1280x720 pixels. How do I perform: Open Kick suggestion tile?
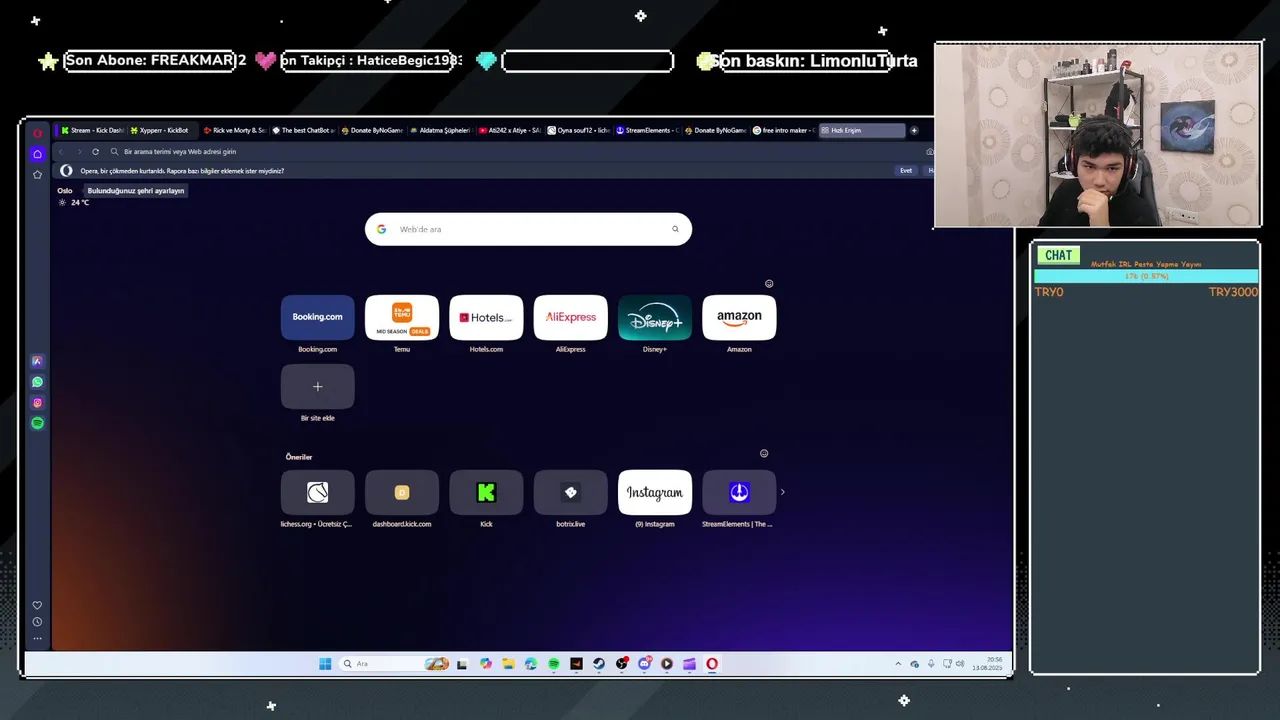coord(486,492)
